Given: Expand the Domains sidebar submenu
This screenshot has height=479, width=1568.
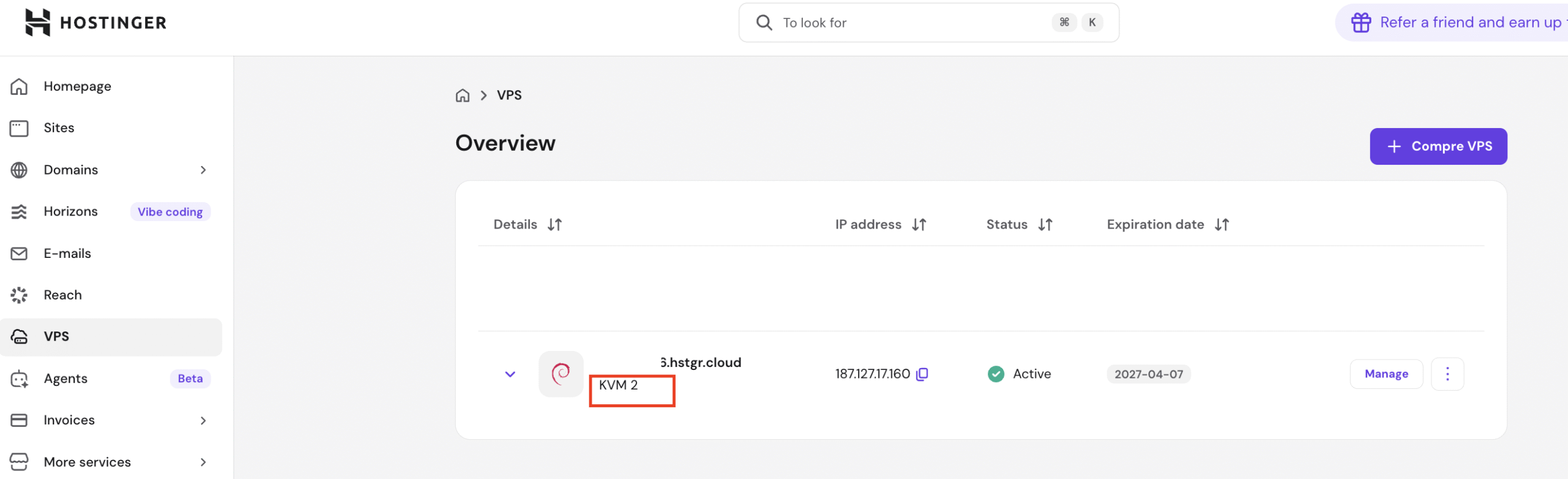Looking at the screenshot, I should [203, 170].
